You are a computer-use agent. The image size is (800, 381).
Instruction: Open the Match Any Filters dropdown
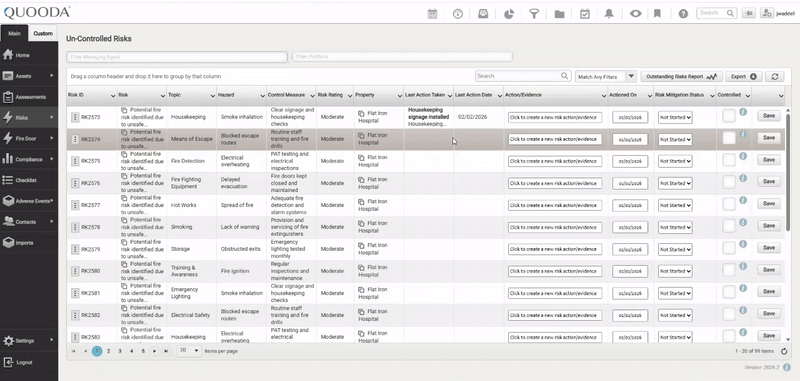[606, 77]
